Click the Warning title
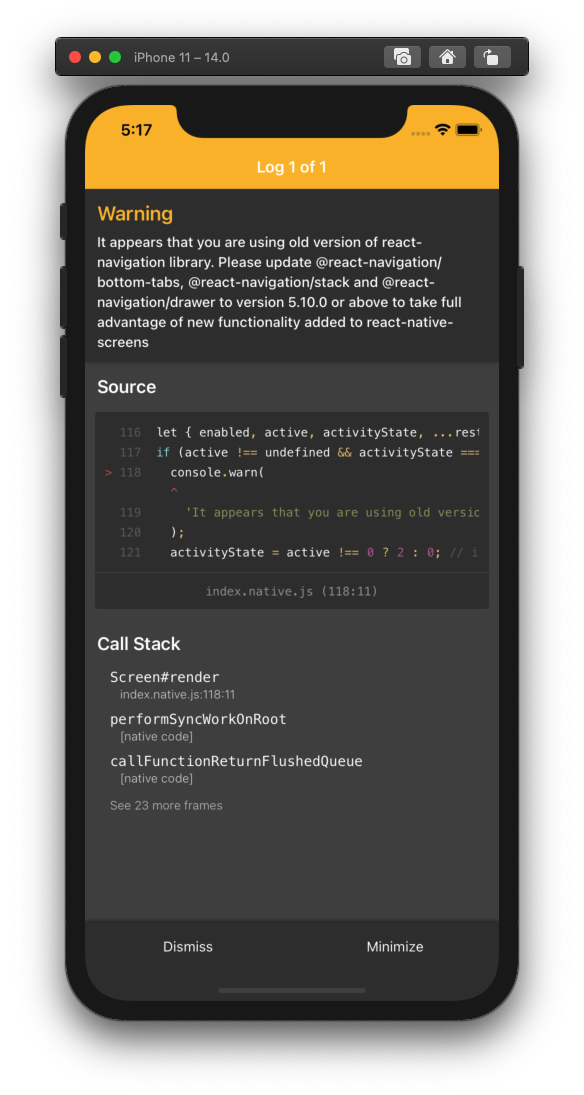The image size is (584, 1095). pos(135,214)
